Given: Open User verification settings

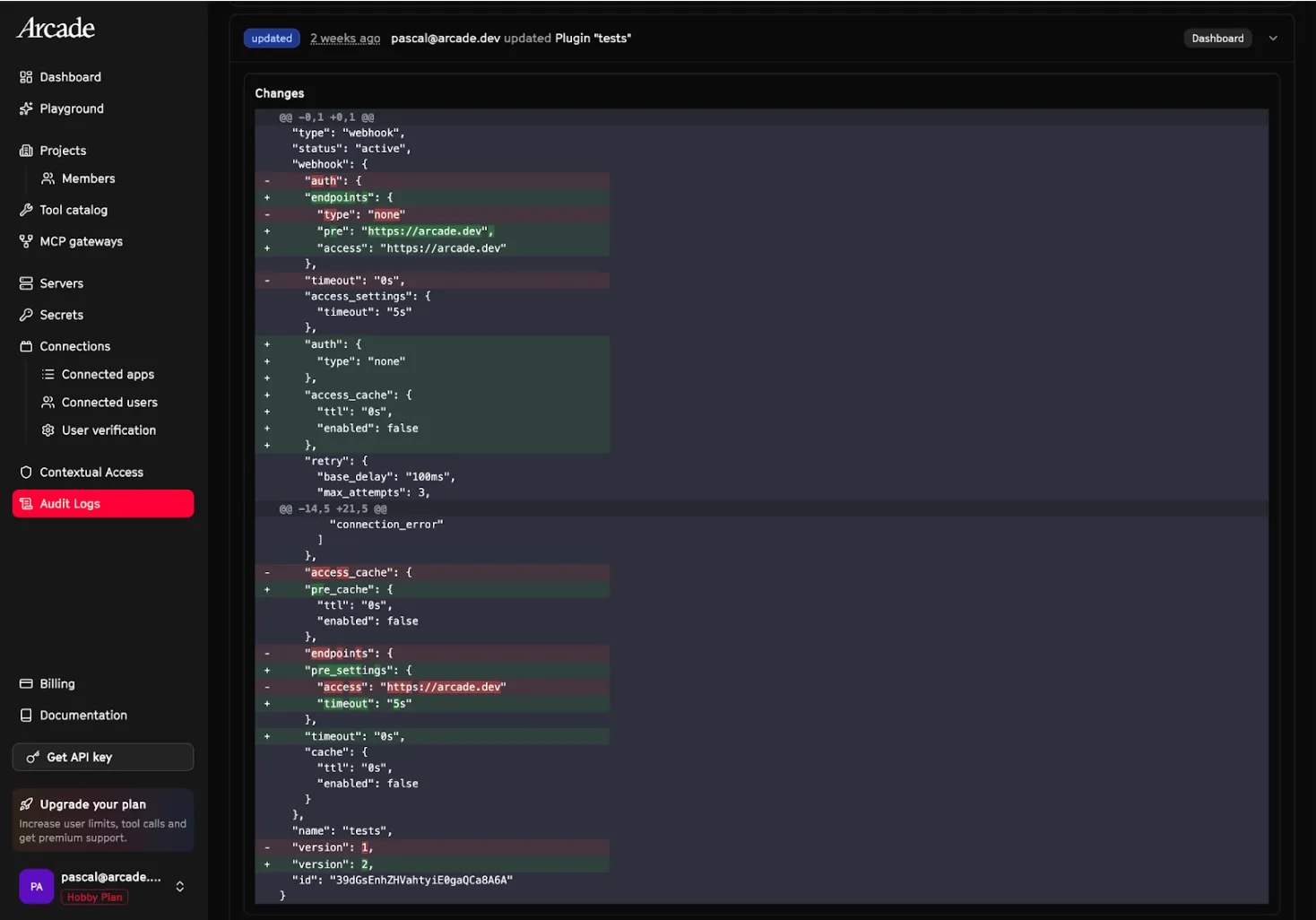Looking at the screenshot, I should point(109,430).
